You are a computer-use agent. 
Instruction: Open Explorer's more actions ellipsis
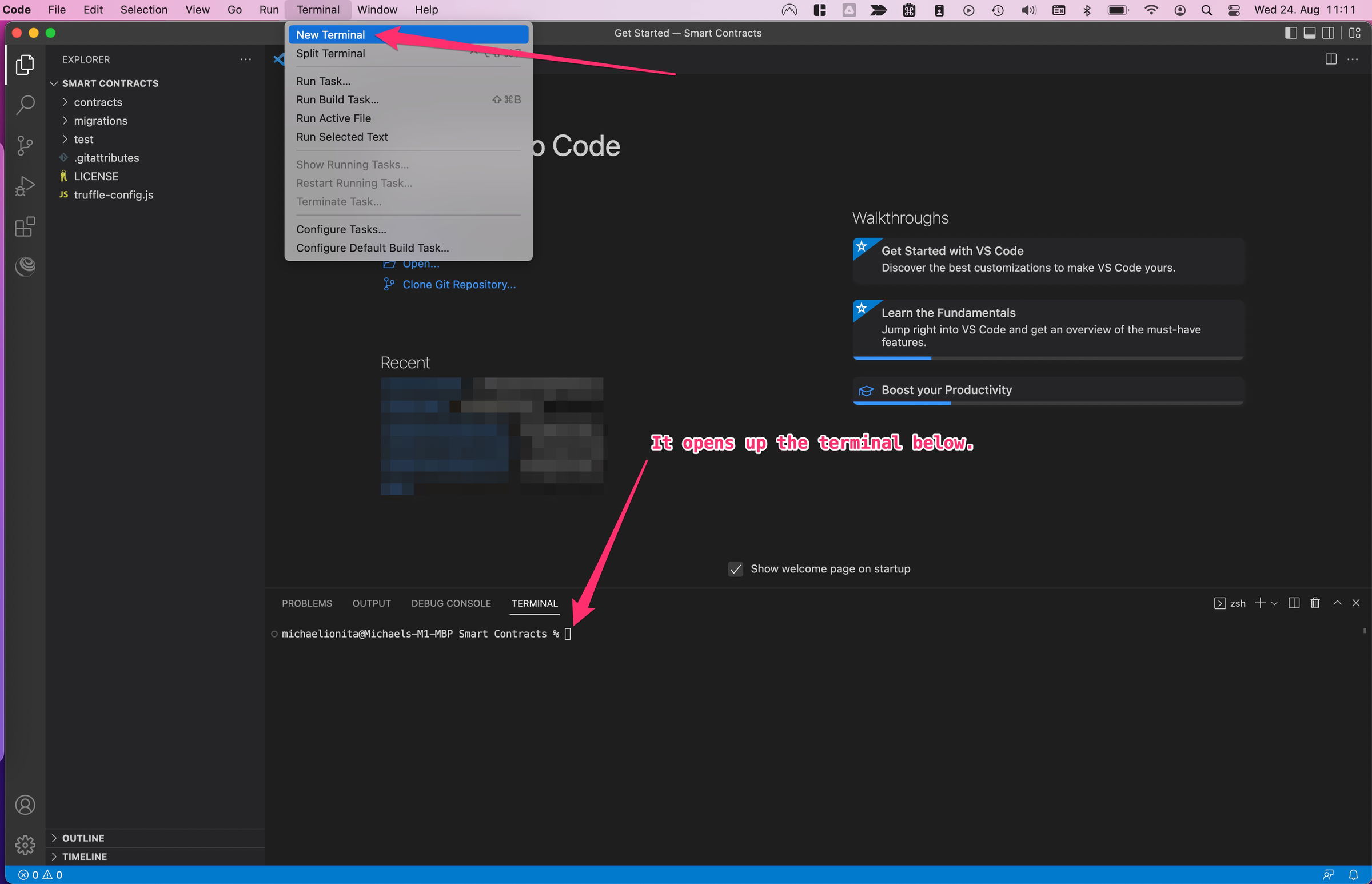coord(246,59)
